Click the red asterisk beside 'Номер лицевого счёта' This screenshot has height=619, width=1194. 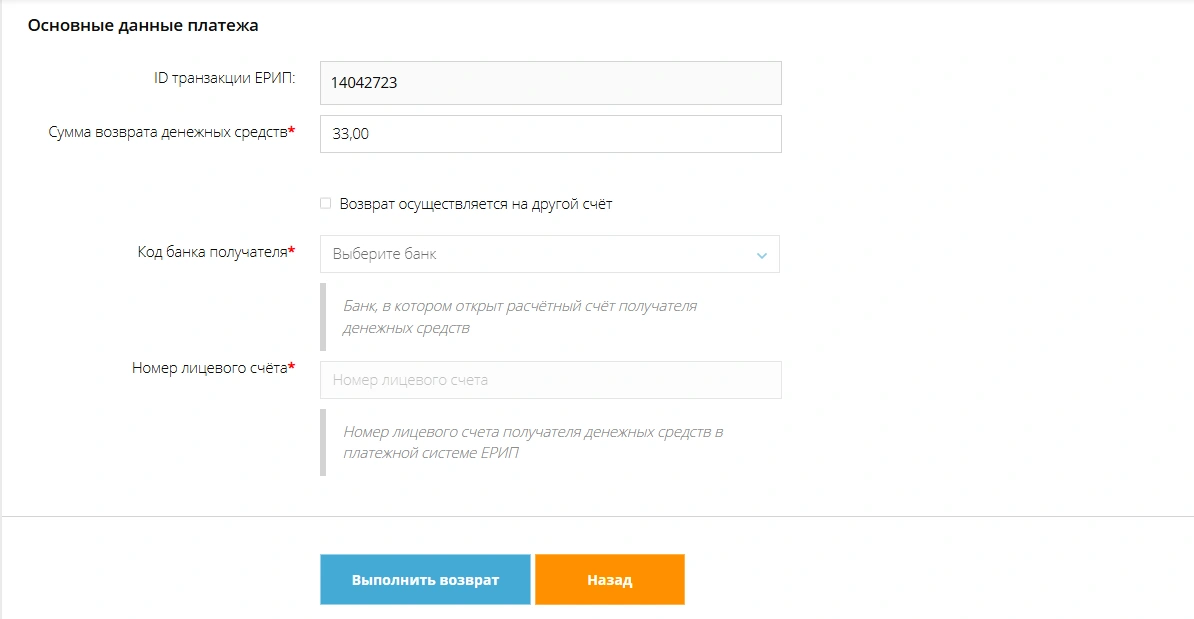pos(291,367)
